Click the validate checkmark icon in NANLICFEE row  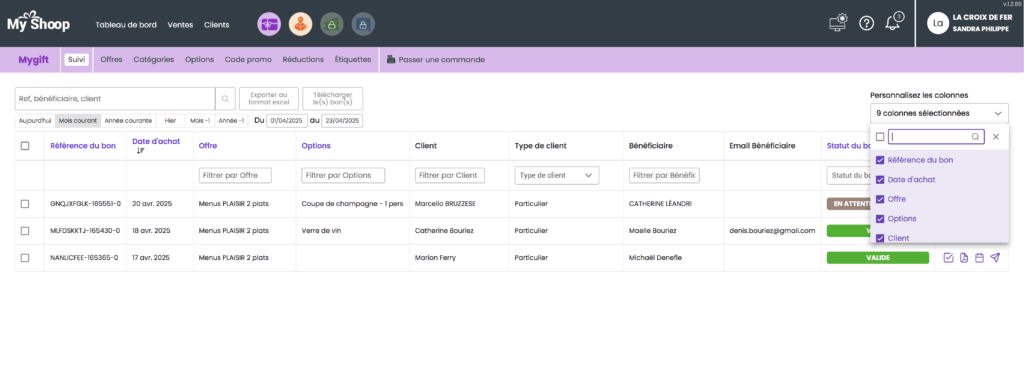click(x=948, y=258)
